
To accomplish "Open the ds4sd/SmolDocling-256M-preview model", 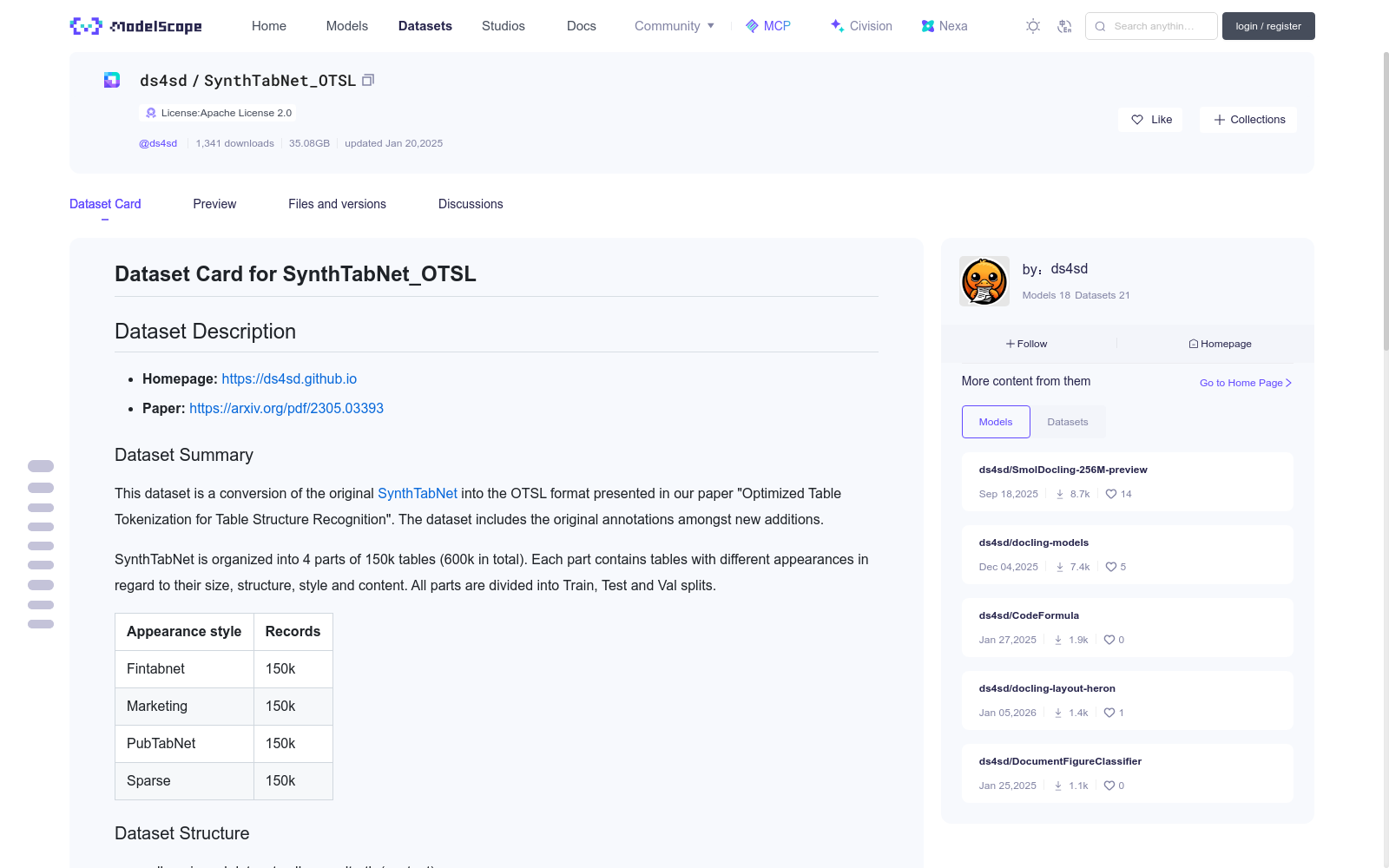I will pyautogui.click(x=1063, y=470).
